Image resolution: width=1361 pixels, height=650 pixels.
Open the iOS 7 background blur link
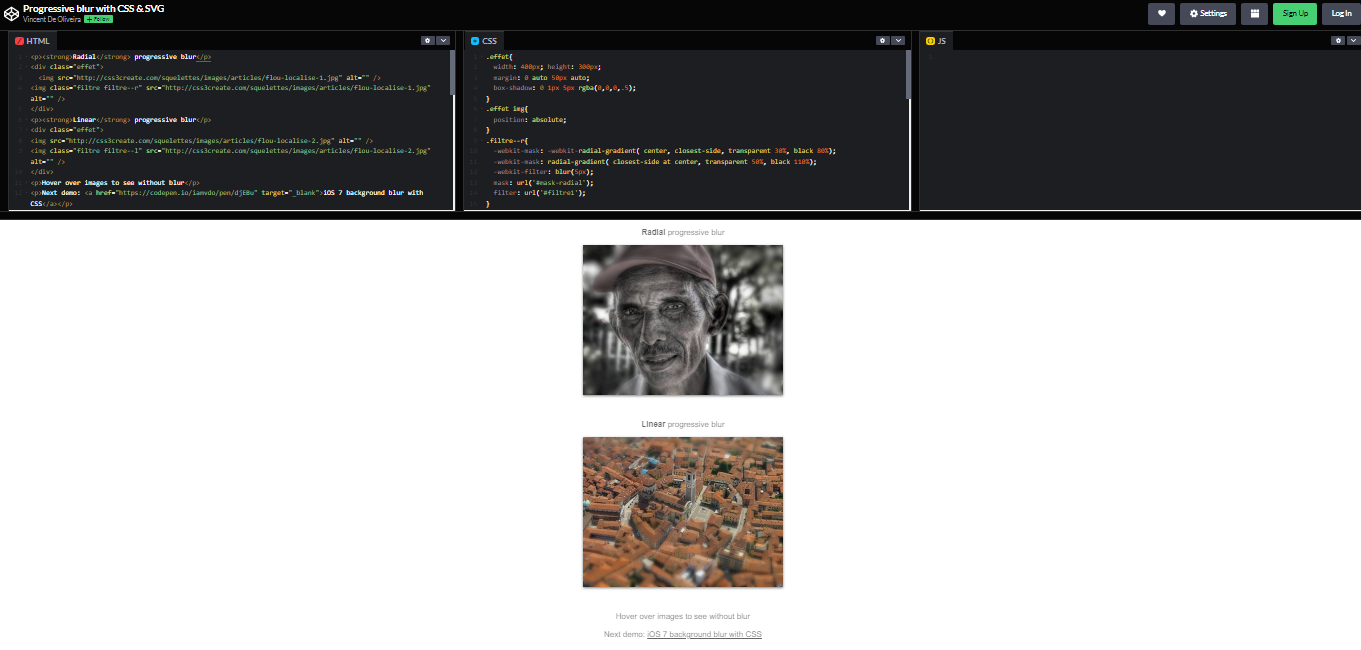[704, 633]
